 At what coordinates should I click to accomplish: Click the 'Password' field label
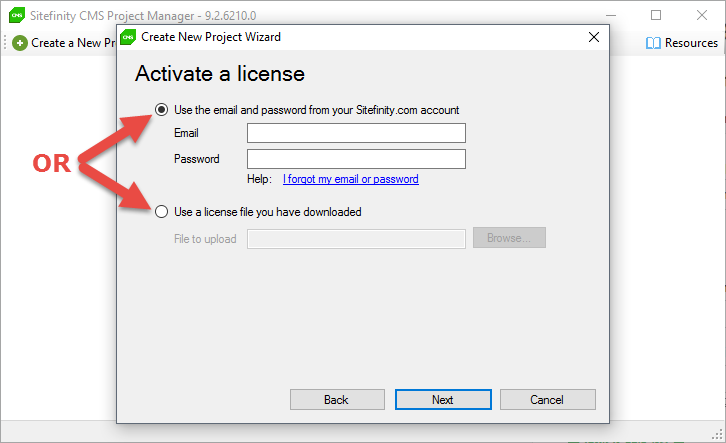(x=197, y=159)
